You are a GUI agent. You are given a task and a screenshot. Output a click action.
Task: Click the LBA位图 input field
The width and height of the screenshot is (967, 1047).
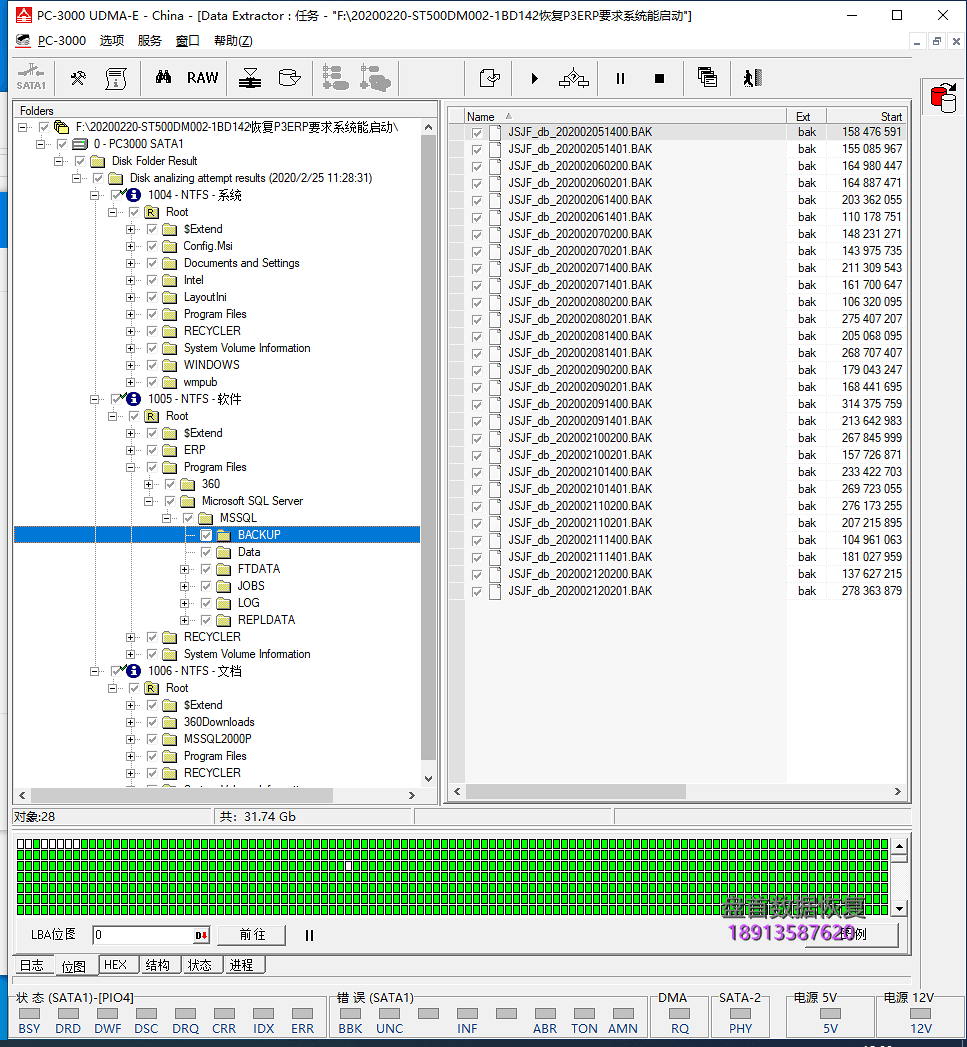click(144, 935)
